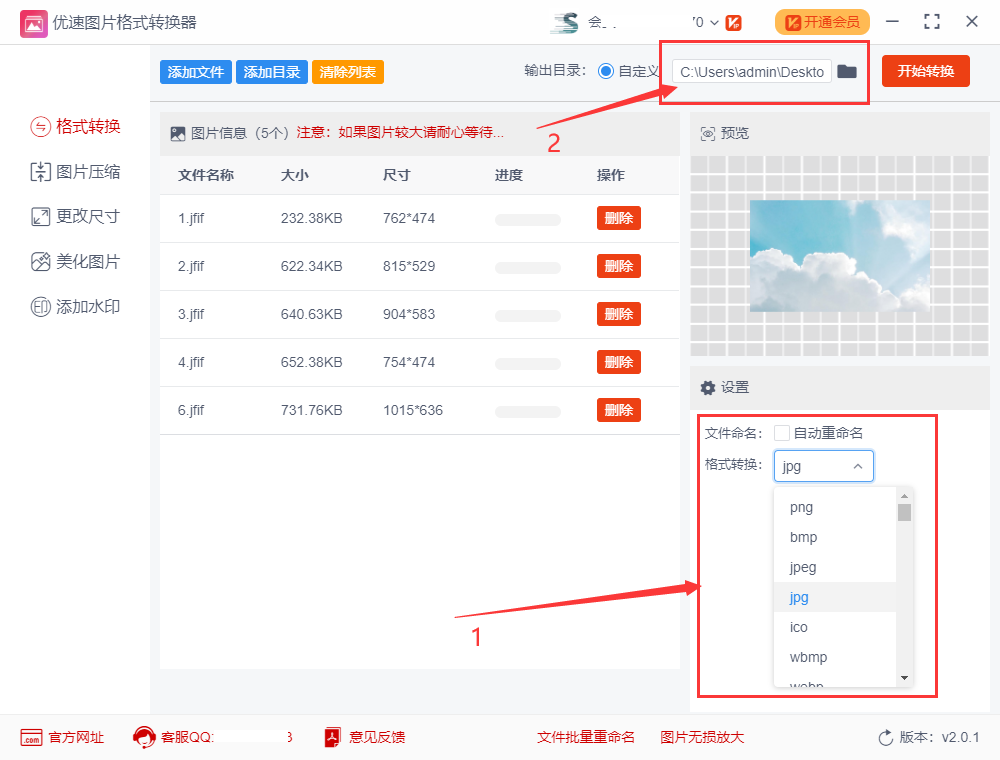Select png from the format list
Screen dimensions: 1000x760
point(800,507)
